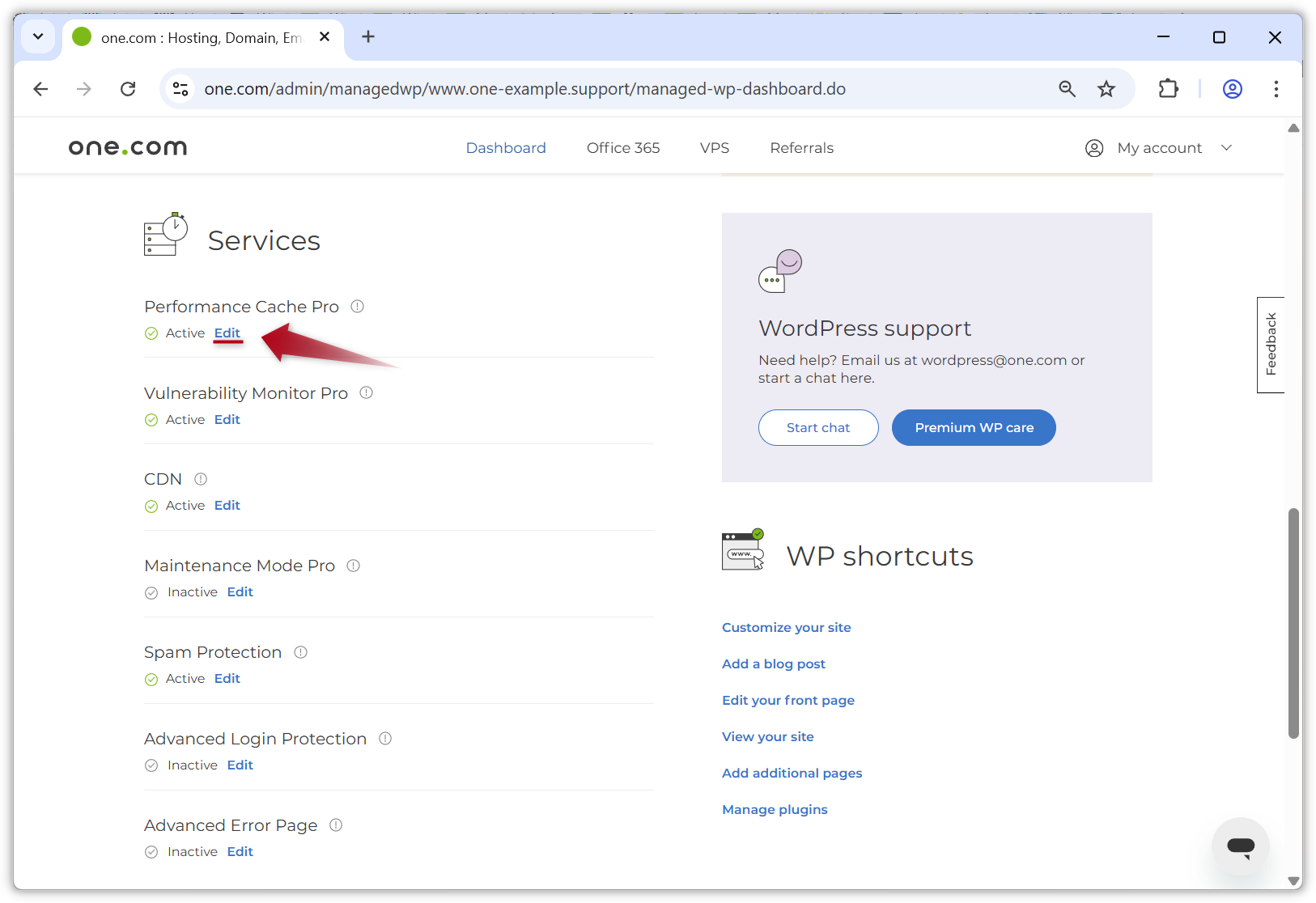Click the Maintenance Mode Pro status checkmark icon

[x=151, y=592]
